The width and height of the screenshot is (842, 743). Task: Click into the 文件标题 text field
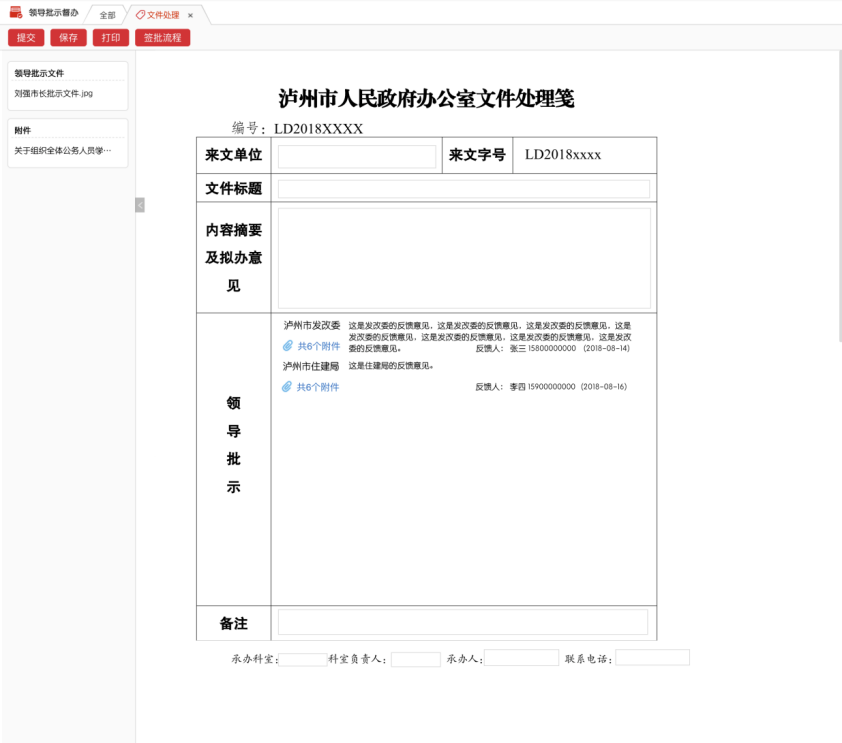[x=463, y=189]
